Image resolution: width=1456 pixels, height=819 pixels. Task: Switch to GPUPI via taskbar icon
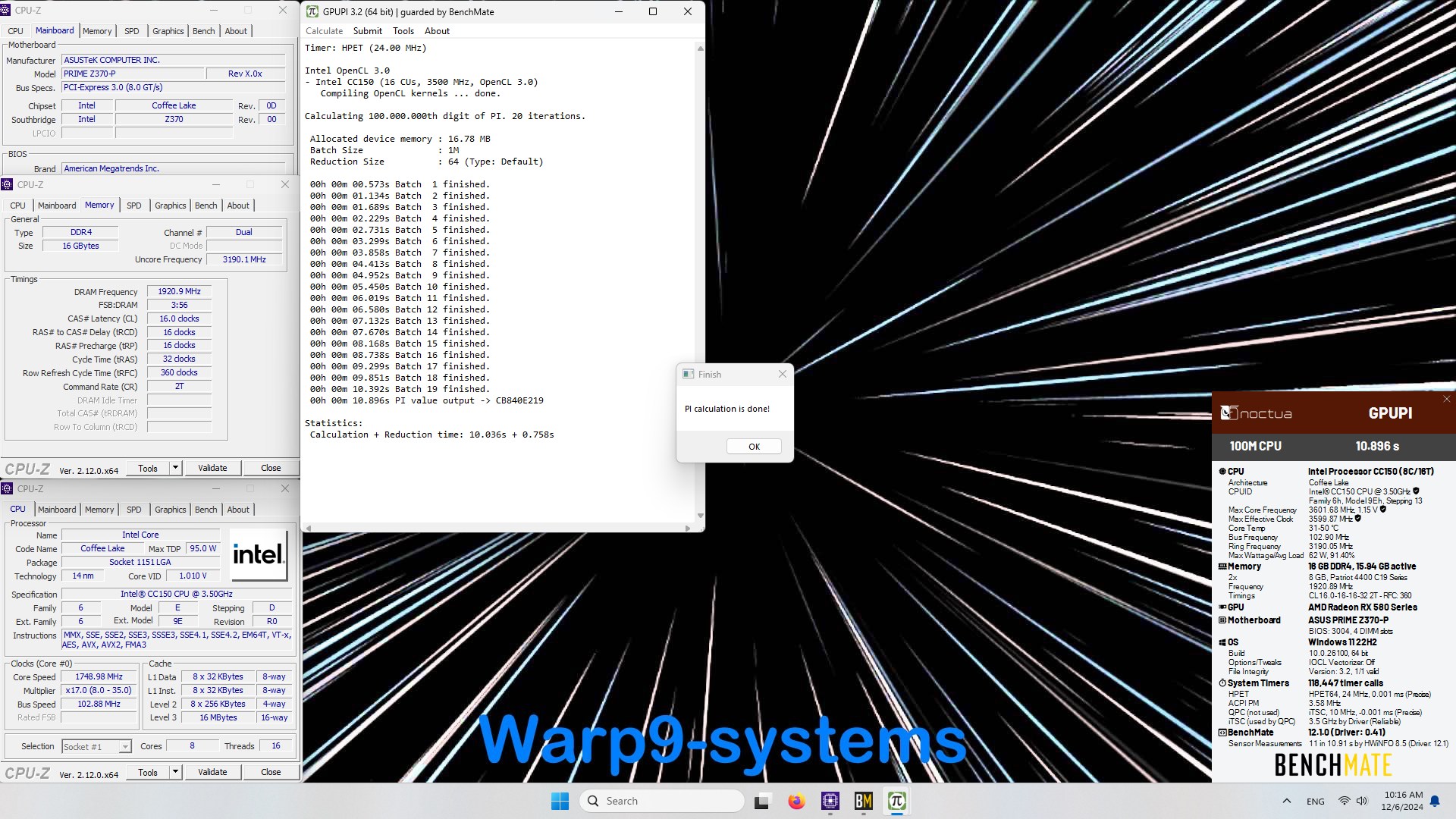pyautogui.click(x=896, y=801)
